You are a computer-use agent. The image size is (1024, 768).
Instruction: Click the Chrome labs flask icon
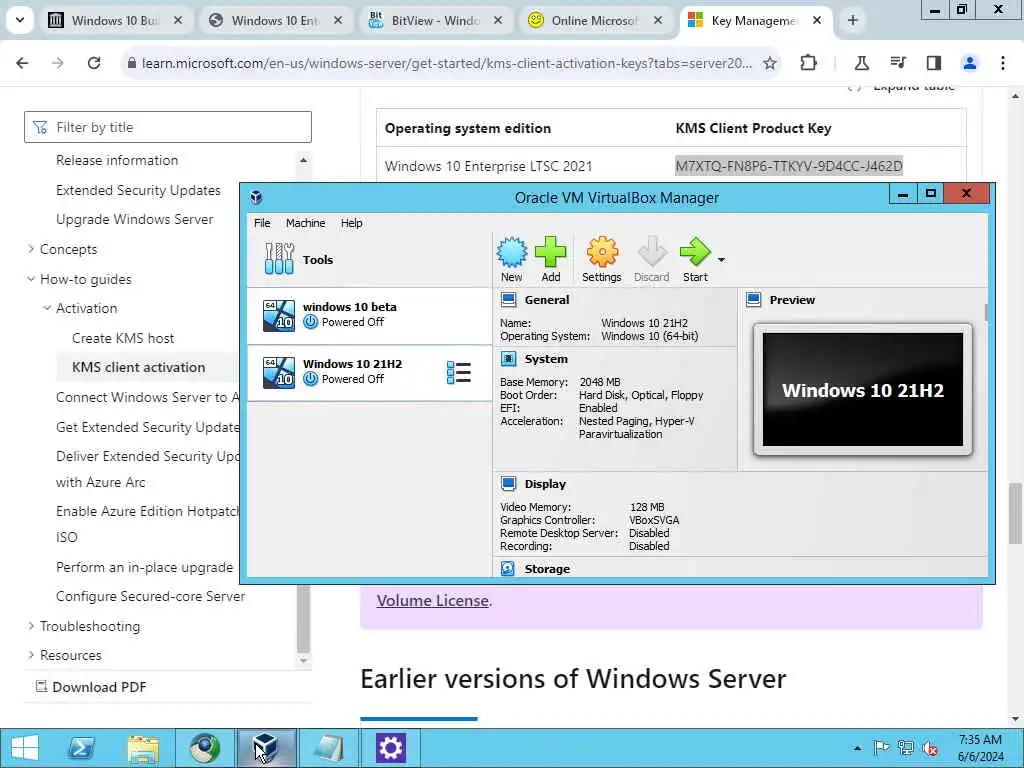(x=861, y=63)
